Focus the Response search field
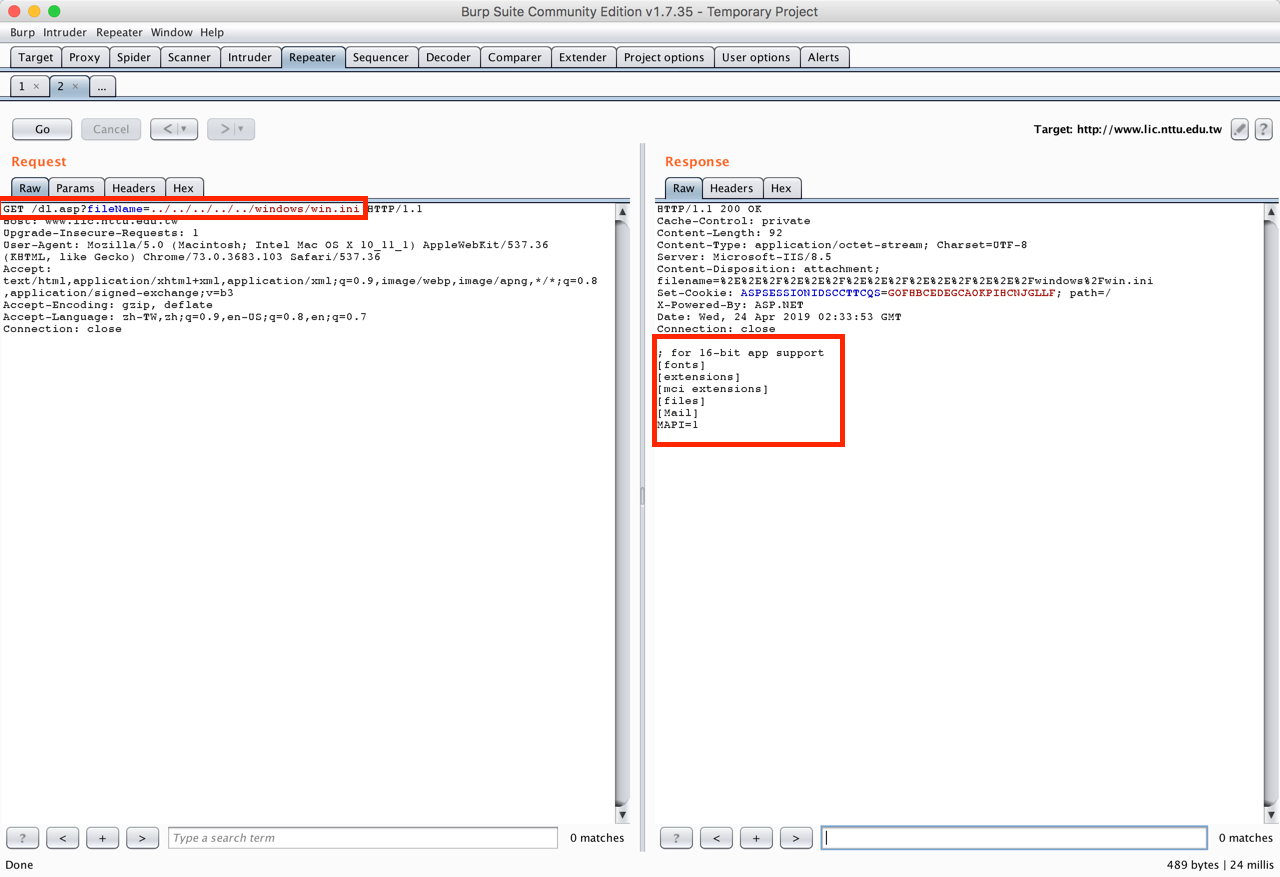This screenshot has width=1280, height=877. pos(1015,838)
